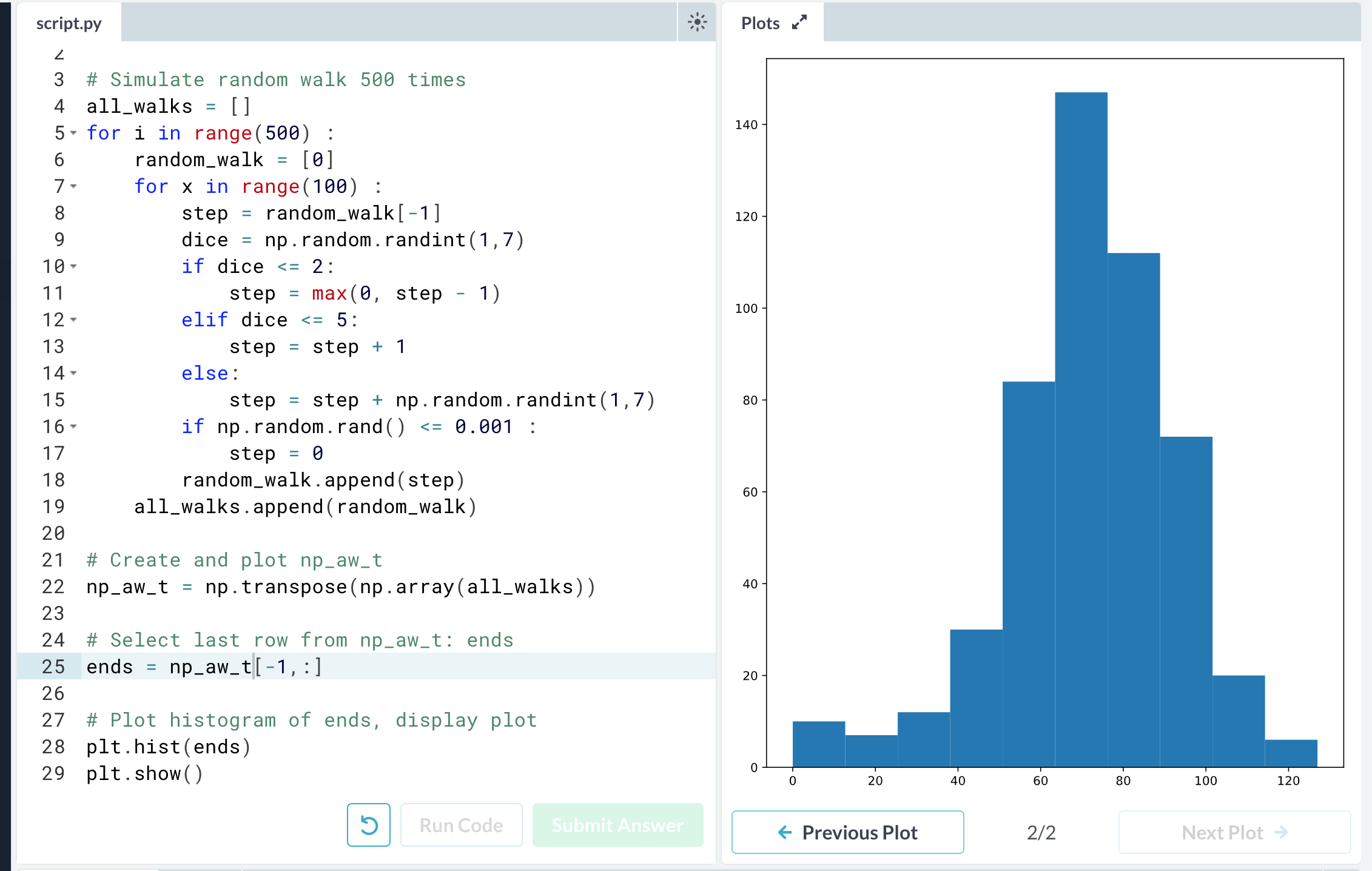Place cursor in line 25 ends assignment

203,667
